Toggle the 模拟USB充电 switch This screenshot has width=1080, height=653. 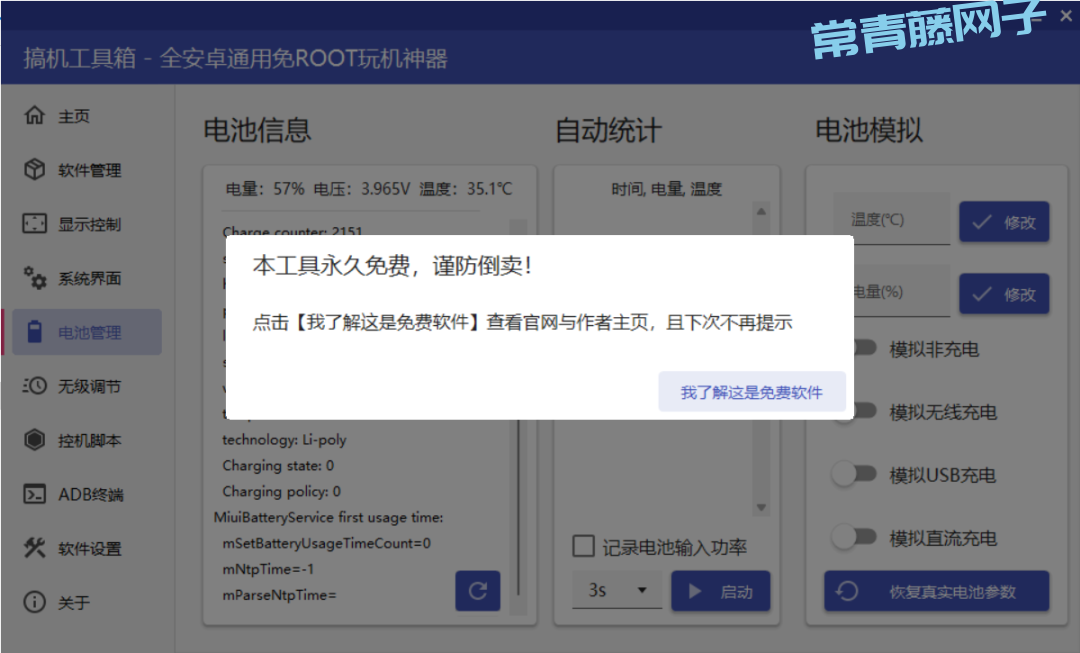coord(855,475)
